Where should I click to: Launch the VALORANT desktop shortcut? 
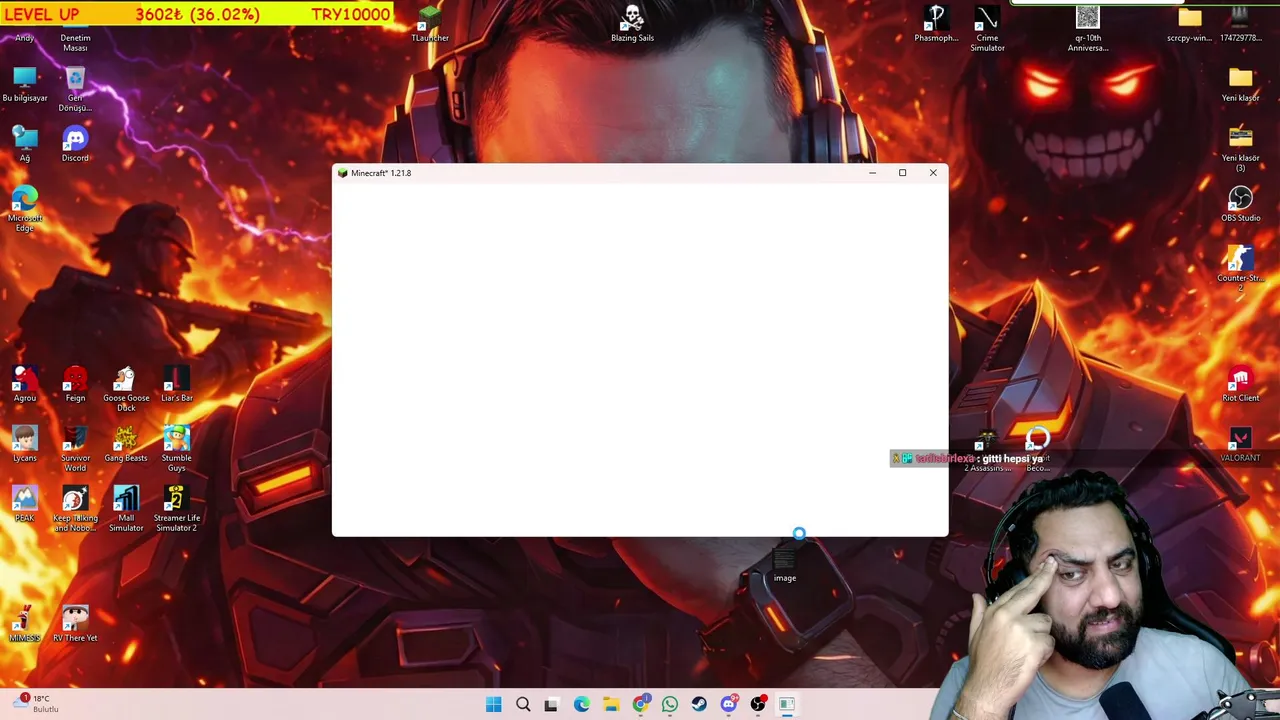point(1240,444)
